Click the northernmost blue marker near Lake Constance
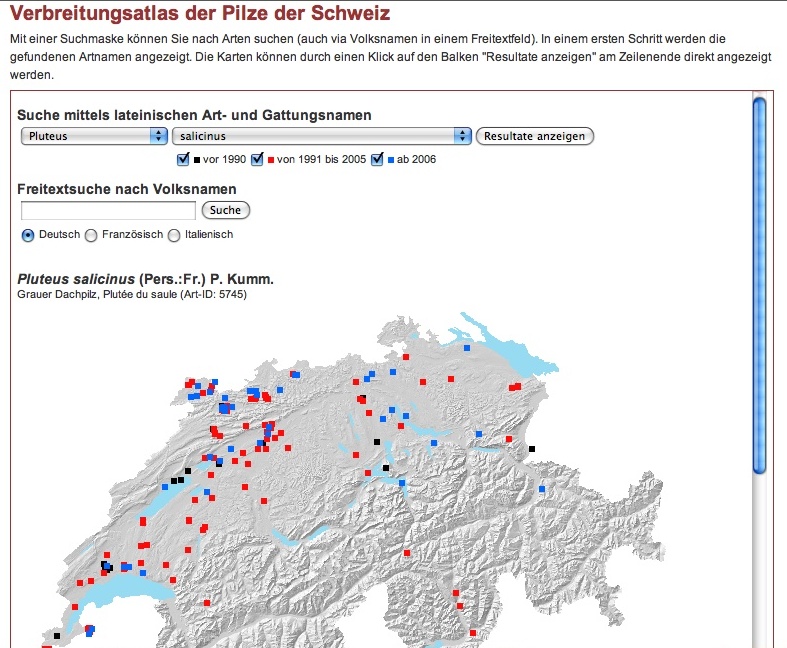787x648 pixels. pyautogui.click(x=467, y=349)
